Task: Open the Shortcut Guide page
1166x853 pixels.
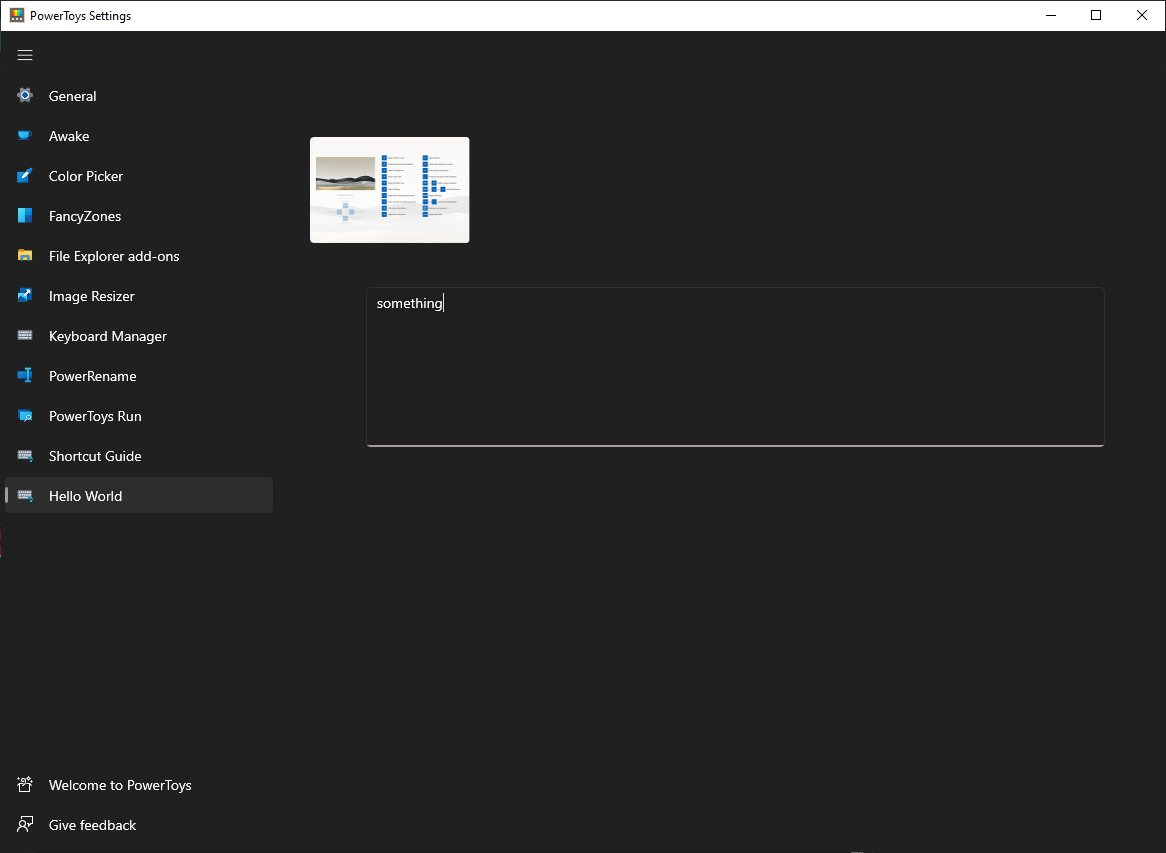Action: click(95, 456)
